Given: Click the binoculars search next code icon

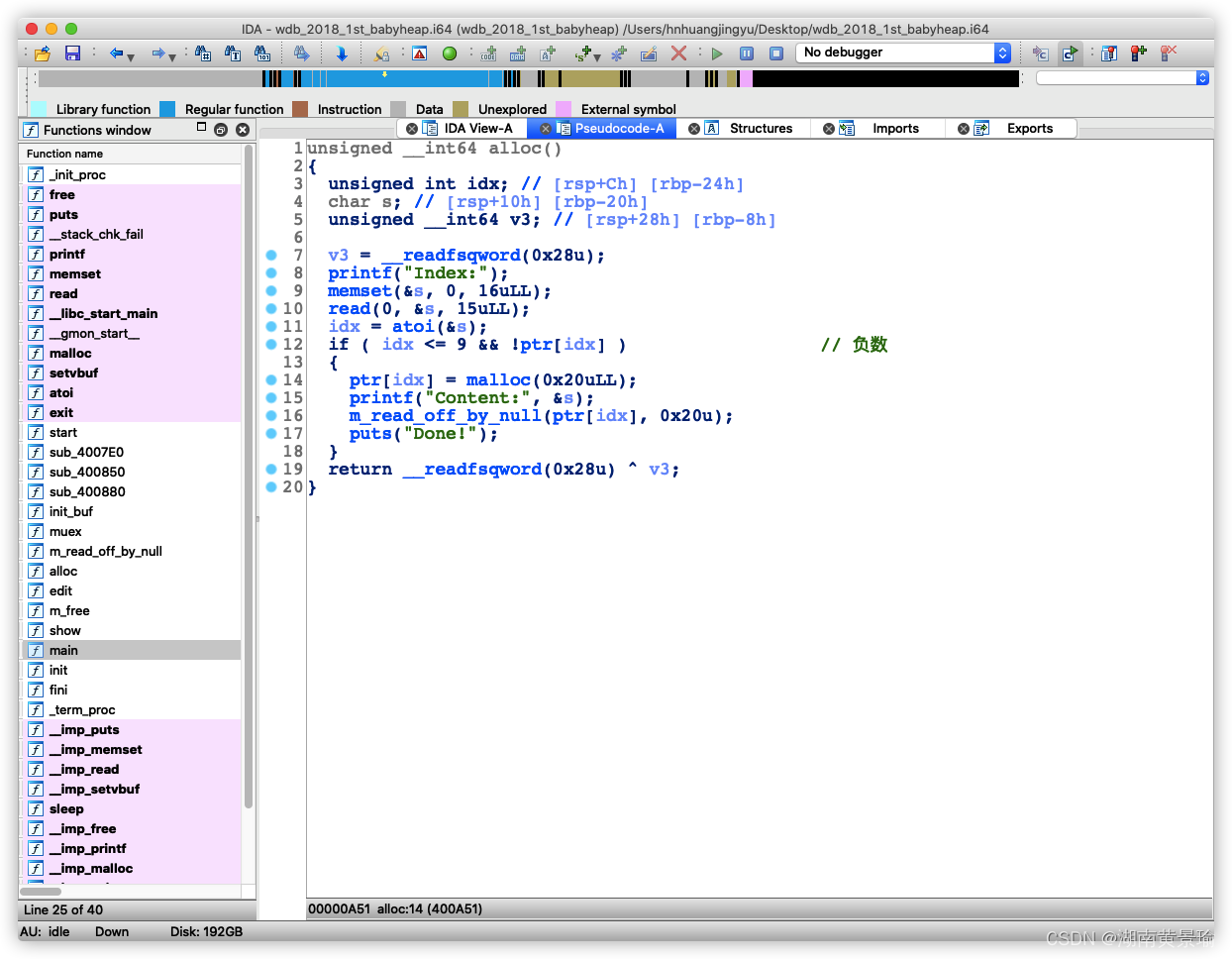Looking at the screenshot, I should click(203, 53).
